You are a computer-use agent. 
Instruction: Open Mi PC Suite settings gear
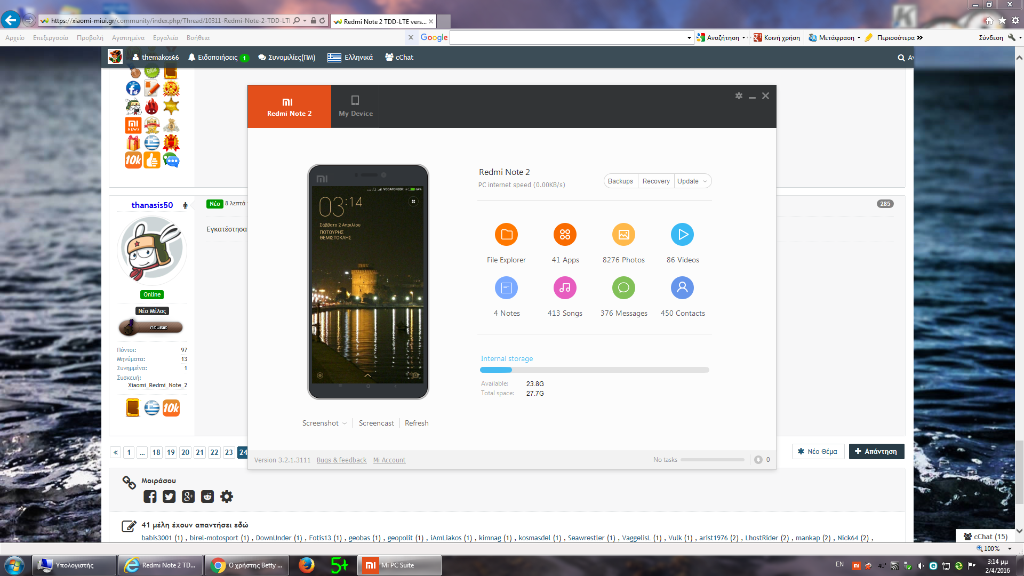point(739,96)
